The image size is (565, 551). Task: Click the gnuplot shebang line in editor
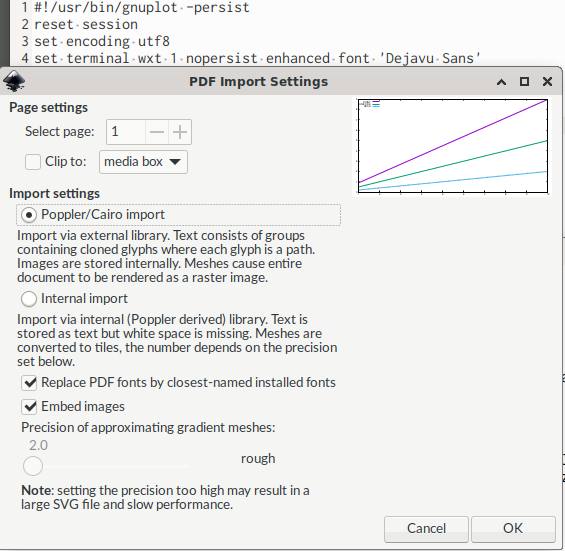coord(142,8)
